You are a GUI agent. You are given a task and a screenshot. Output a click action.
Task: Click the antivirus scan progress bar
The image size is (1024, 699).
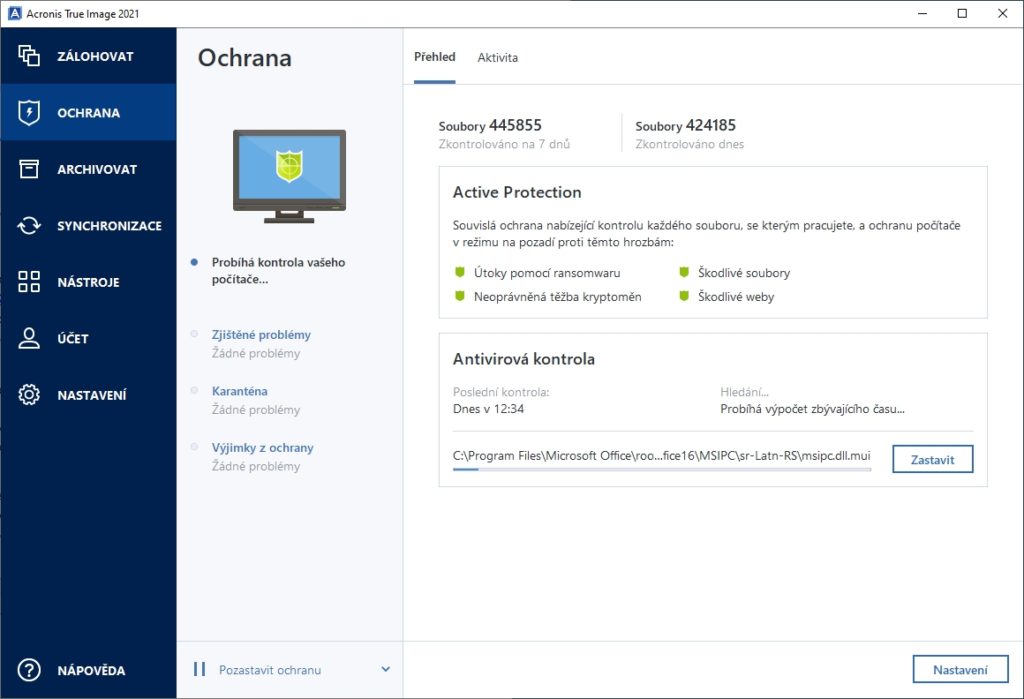point(661,469)
